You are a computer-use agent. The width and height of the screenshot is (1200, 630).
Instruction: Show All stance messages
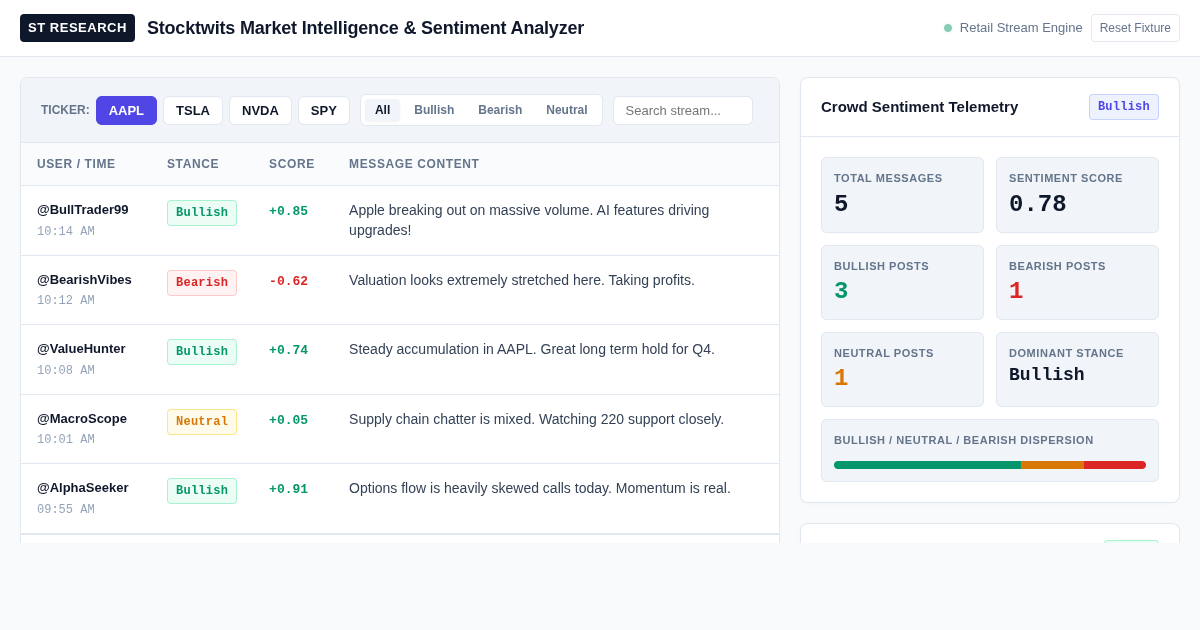382,110
